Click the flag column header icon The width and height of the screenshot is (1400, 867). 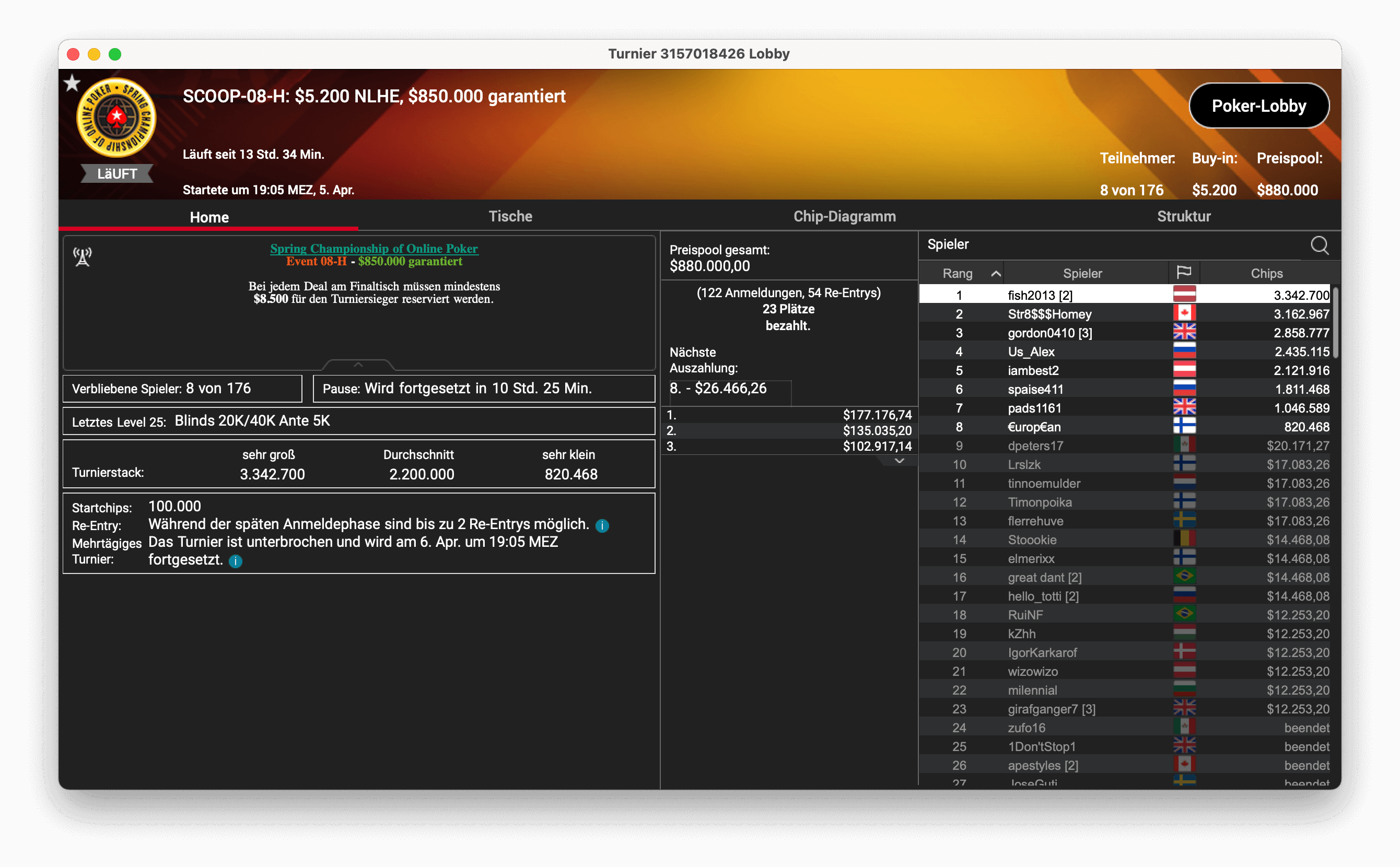click(x=1184, y=272)
